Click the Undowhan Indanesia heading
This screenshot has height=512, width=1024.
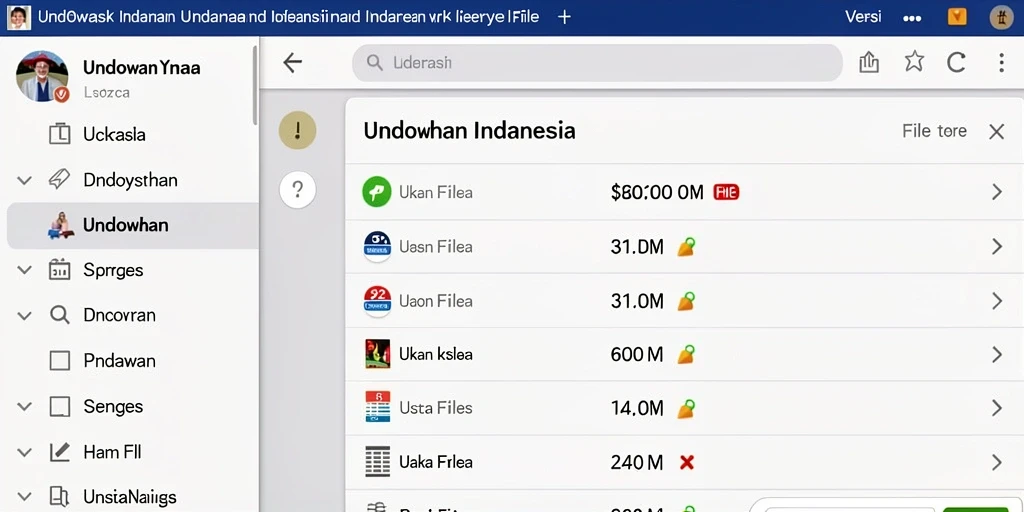coord(469,131)
